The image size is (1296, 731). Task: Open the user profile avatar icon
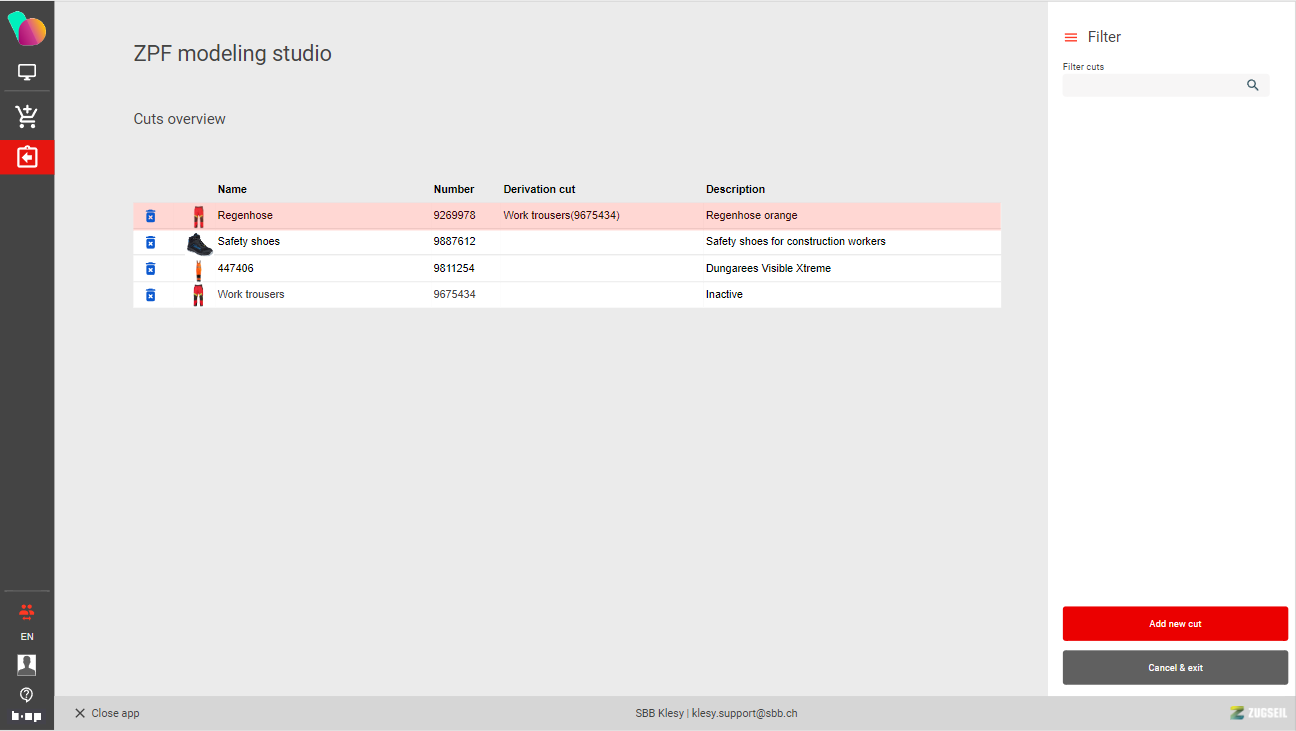pyautogui.click(x=27, y=665)
